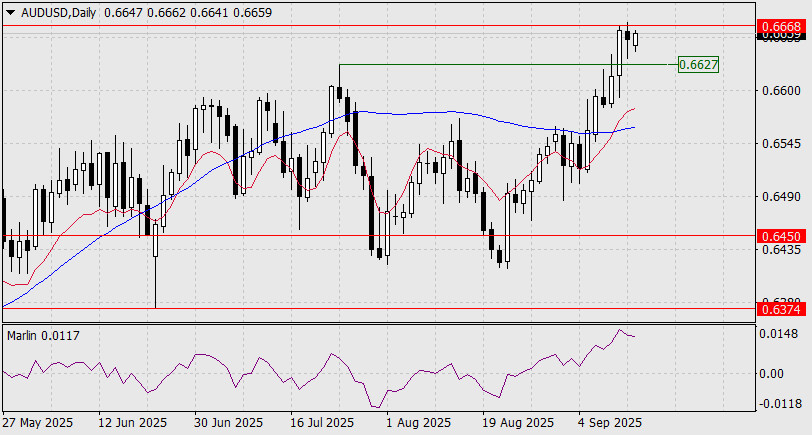Open the chart menu triangle beside AUDUSD
Viewport: 812px width, 435px height.
[11, 12]
